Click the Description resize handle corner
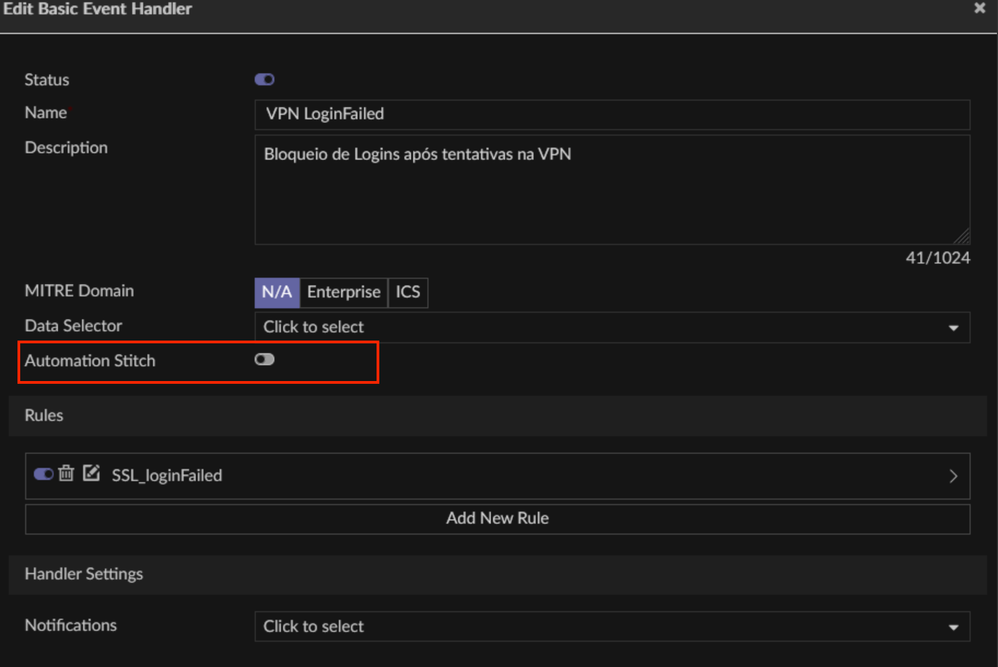The width and height of the screenshot is (998, 667). pyautogui.click(x=962, y=237)
